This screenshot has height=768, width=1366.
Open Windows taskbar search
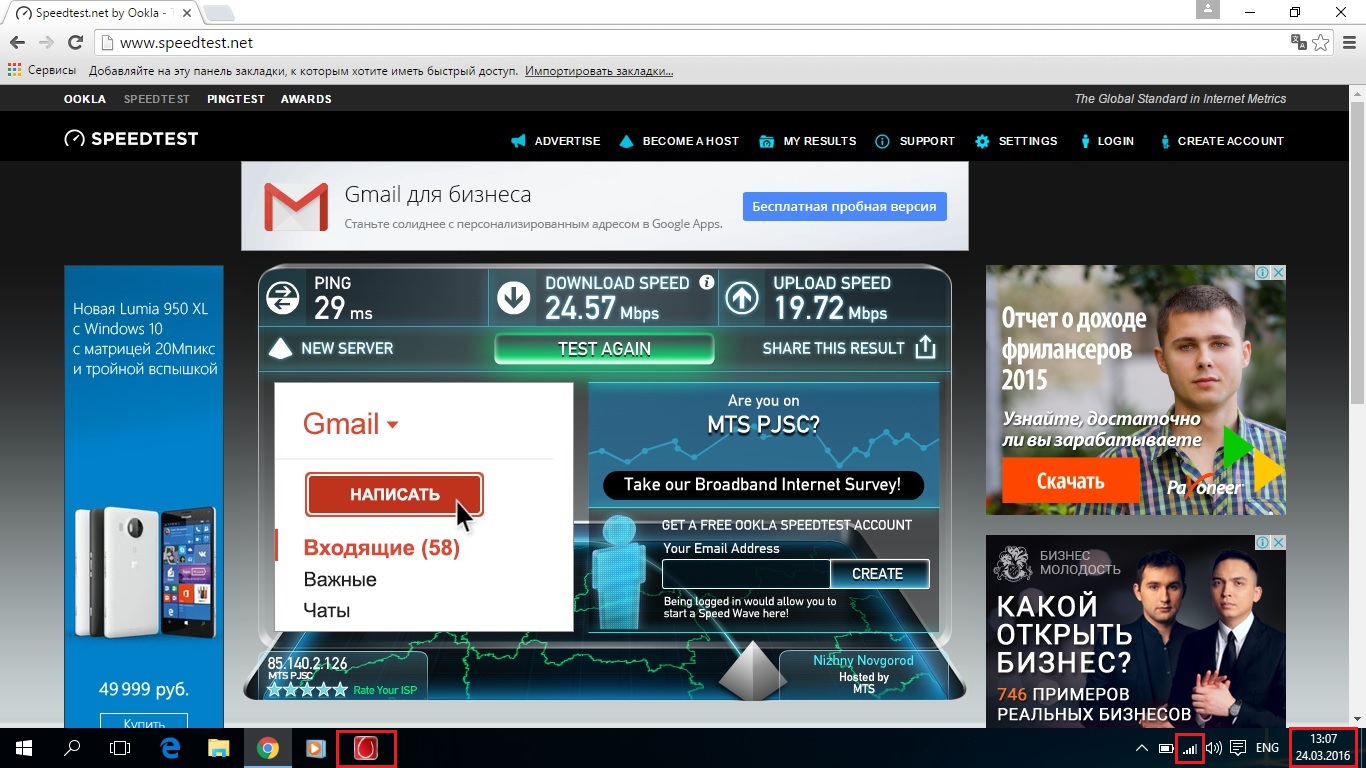click(72, 748)
